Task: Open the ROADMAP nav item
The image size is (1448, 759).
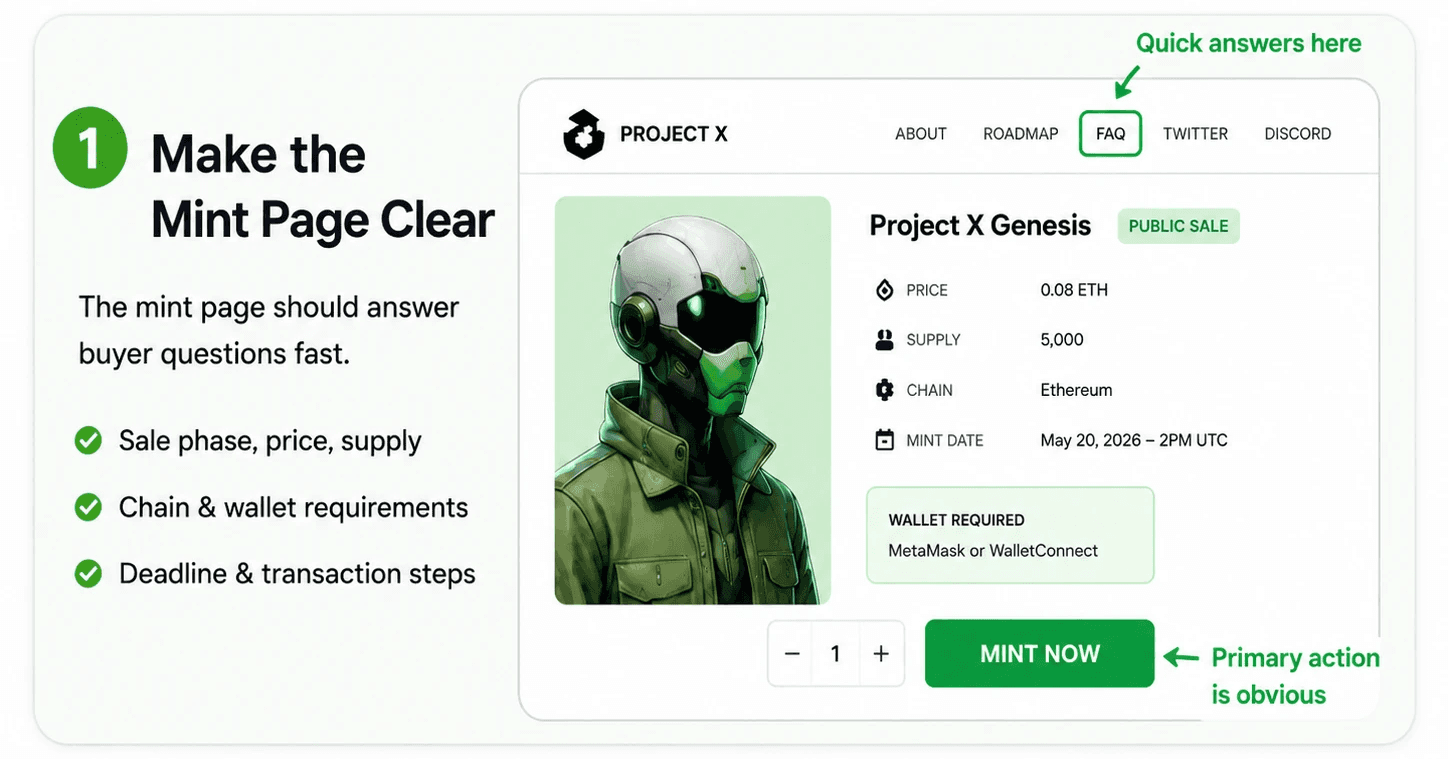Action: click(1020, 134)
